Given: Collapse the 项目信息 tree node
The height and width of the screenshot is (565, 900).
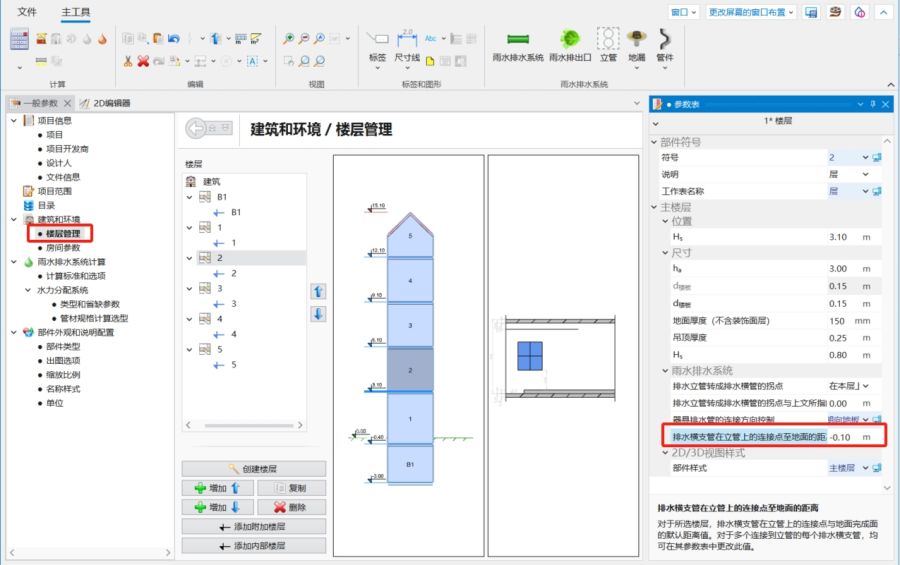Looking at the screenshot, I should [13, 120].
